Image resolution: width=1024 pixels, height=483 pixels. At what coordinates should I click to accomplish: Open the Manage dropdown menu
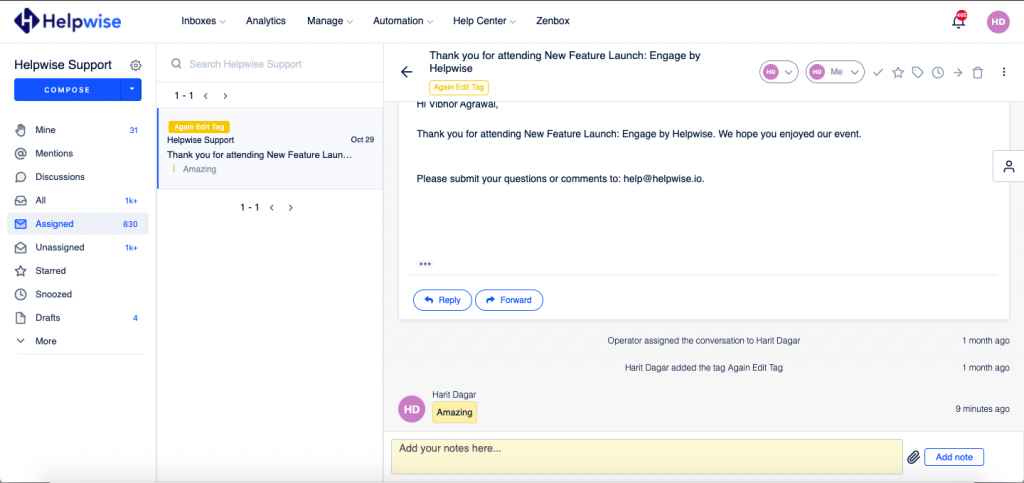pos(330,21)
